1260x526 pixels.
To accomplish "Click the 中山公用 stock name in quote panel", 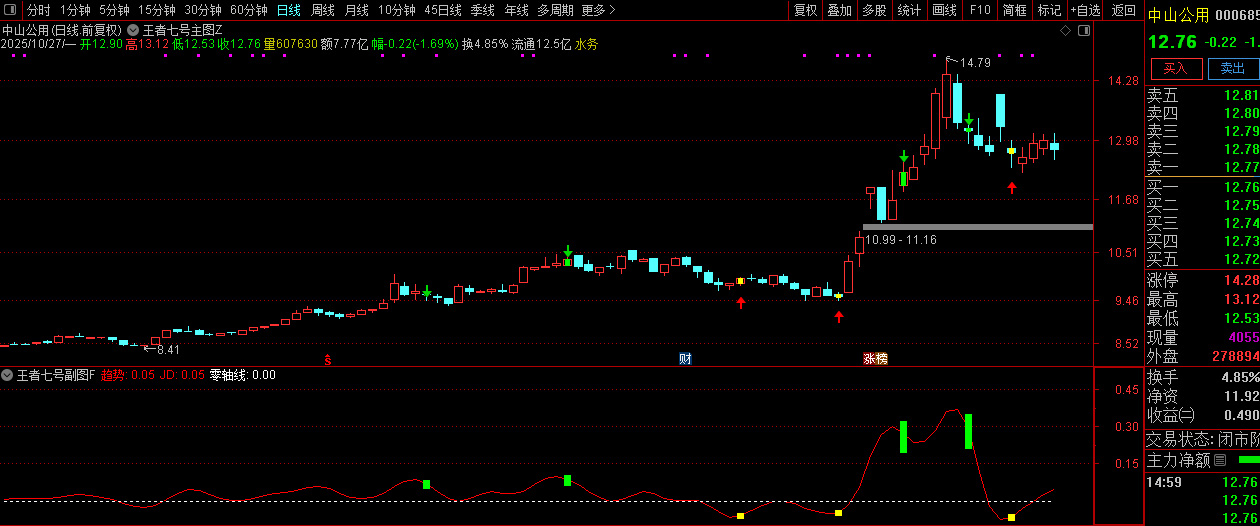I will (x=1177, y=14).
